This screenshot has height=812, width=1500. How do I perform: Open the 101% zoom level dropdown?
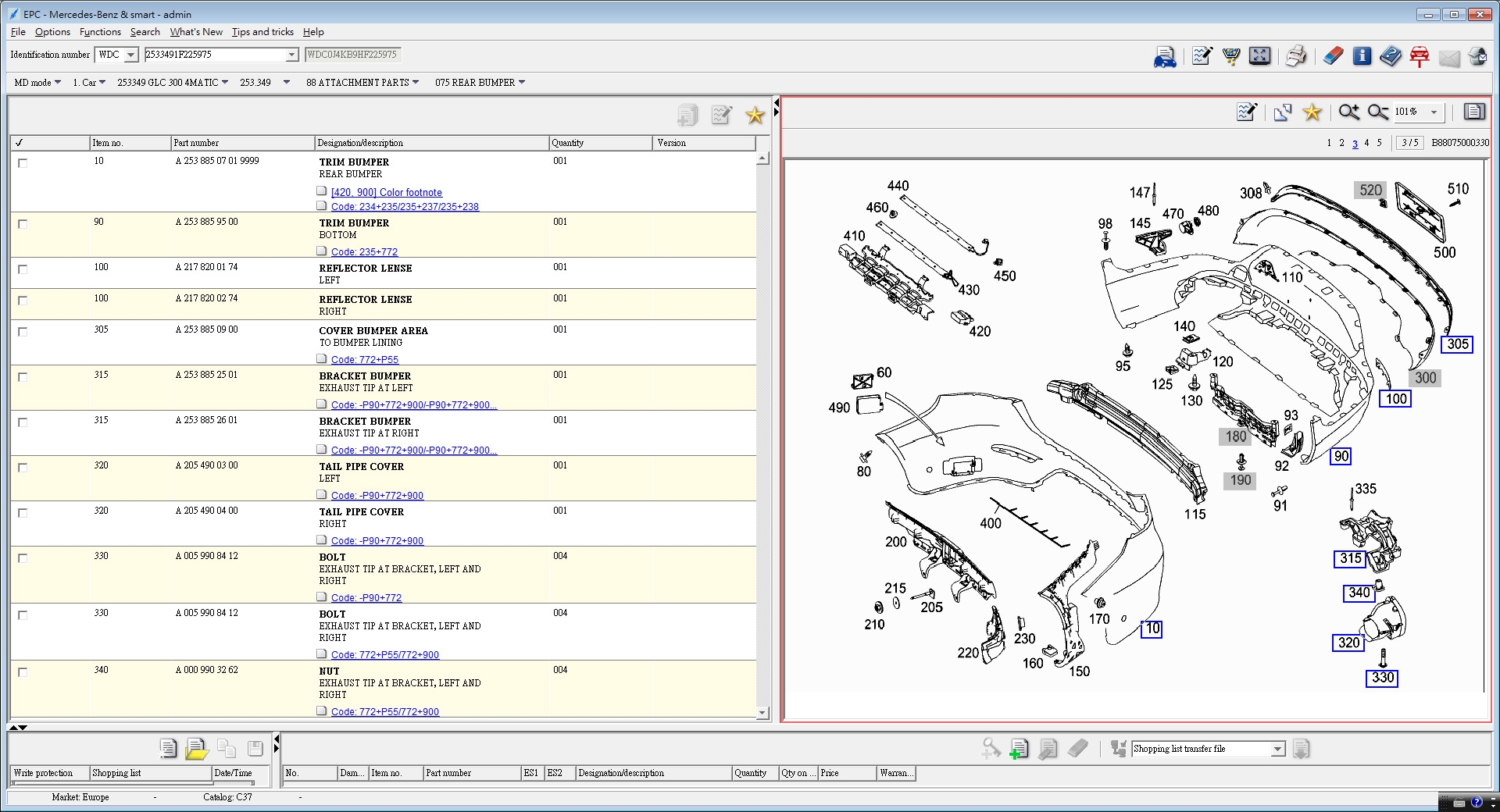pos(1434,112)
